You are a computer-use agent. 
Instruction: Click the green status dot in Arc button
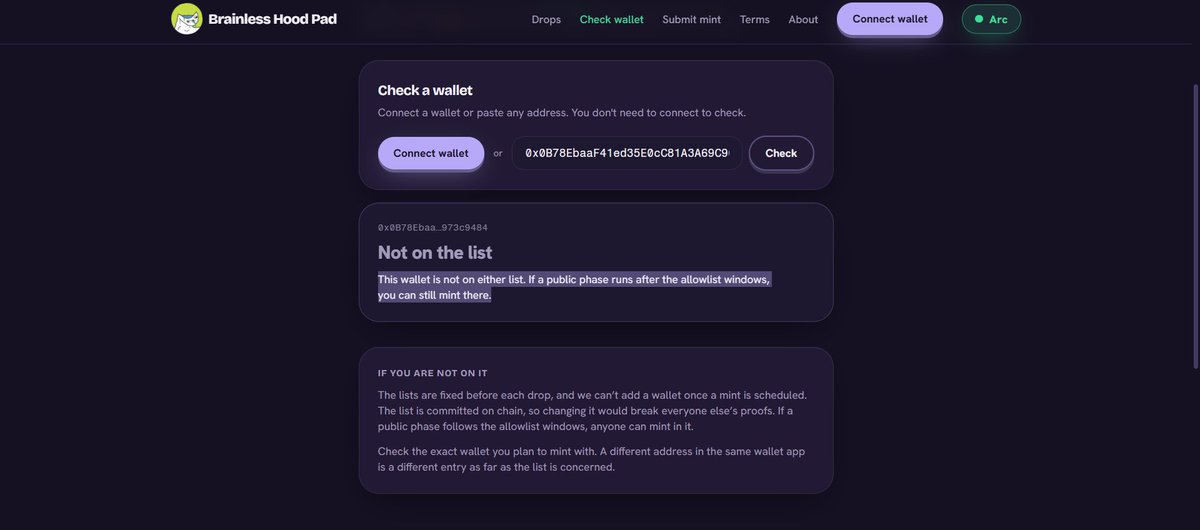(979, 19)
